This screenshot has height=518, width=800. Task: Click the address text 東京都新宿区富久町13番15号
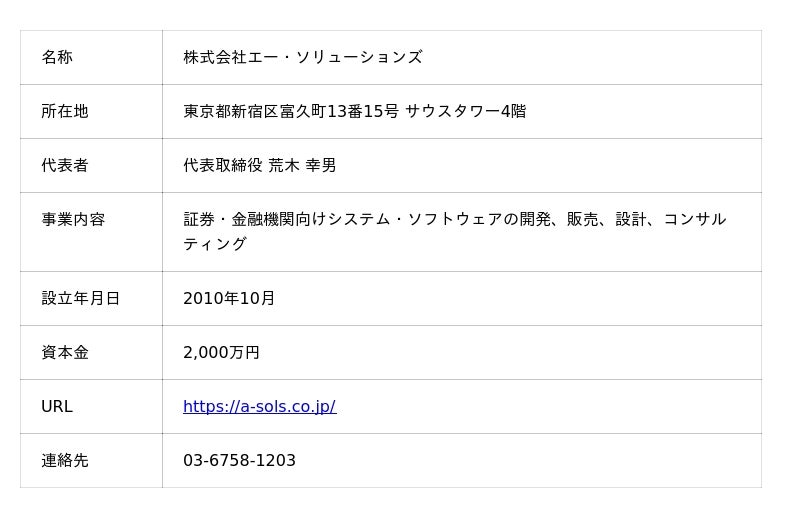[290, 112]
